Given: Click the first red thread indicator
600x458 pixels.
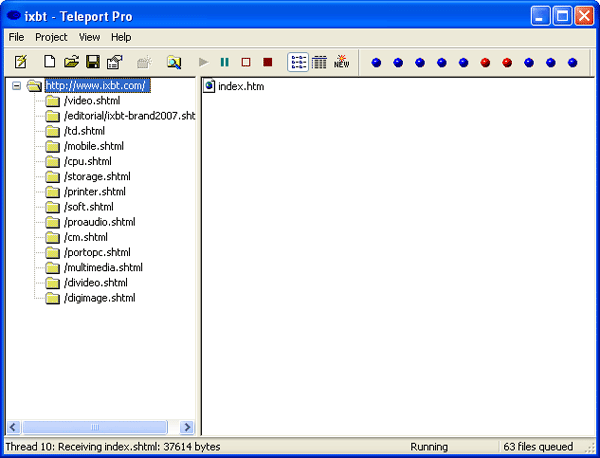Looking at the screenshot, I should coord(486,62).
